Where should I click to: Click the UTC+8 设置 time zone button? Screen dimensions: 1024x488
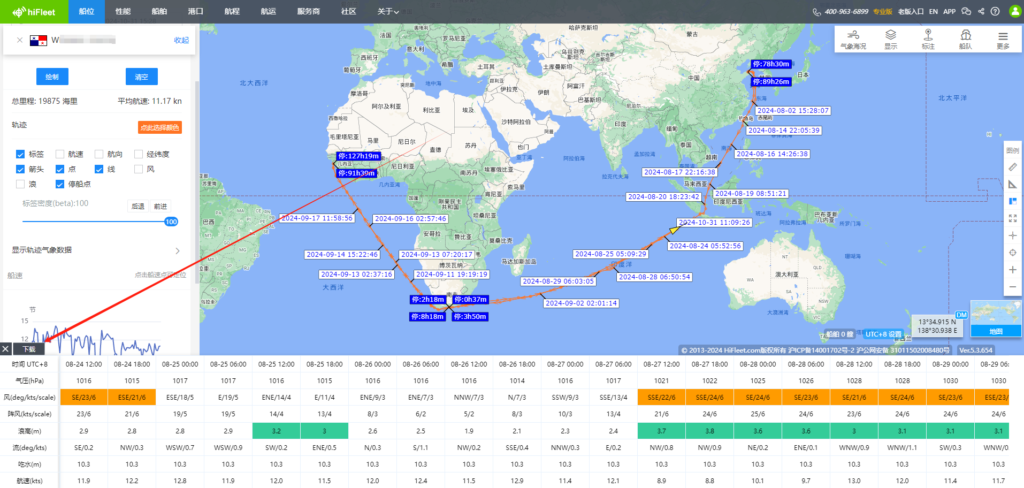click(x=883, y=334)
